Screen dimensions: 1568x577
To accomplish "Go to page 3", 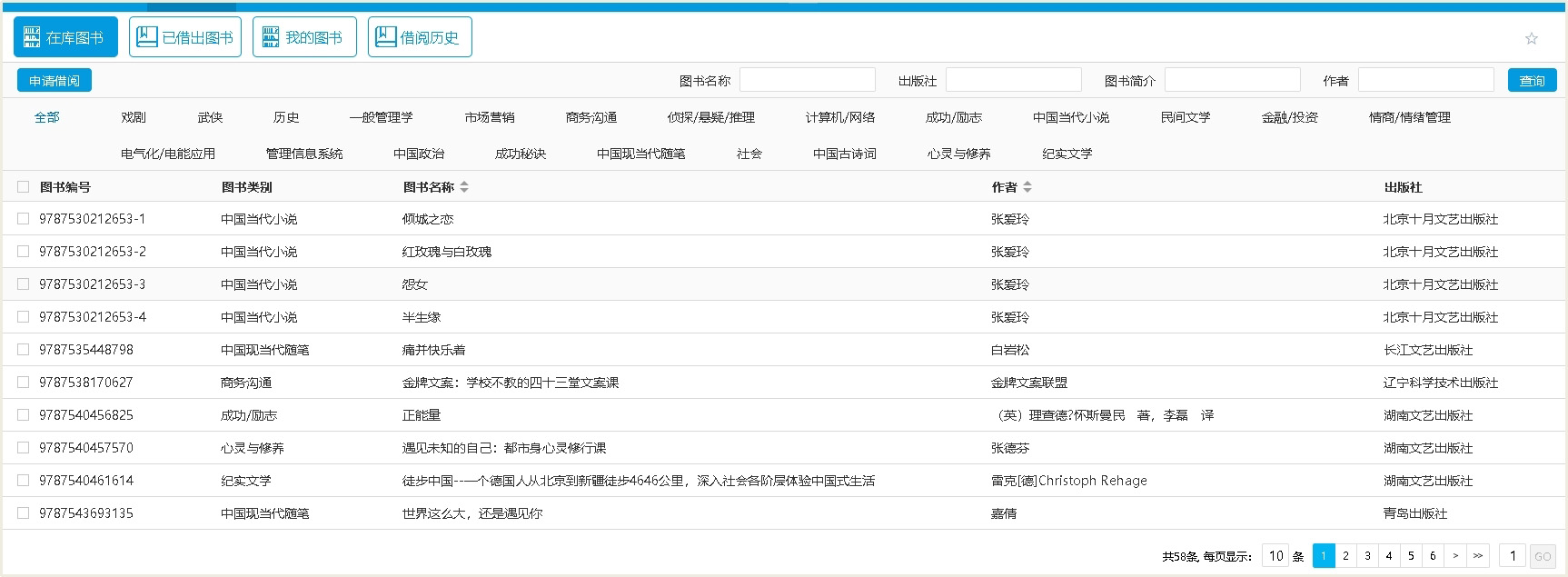I will click(1367, 556).
